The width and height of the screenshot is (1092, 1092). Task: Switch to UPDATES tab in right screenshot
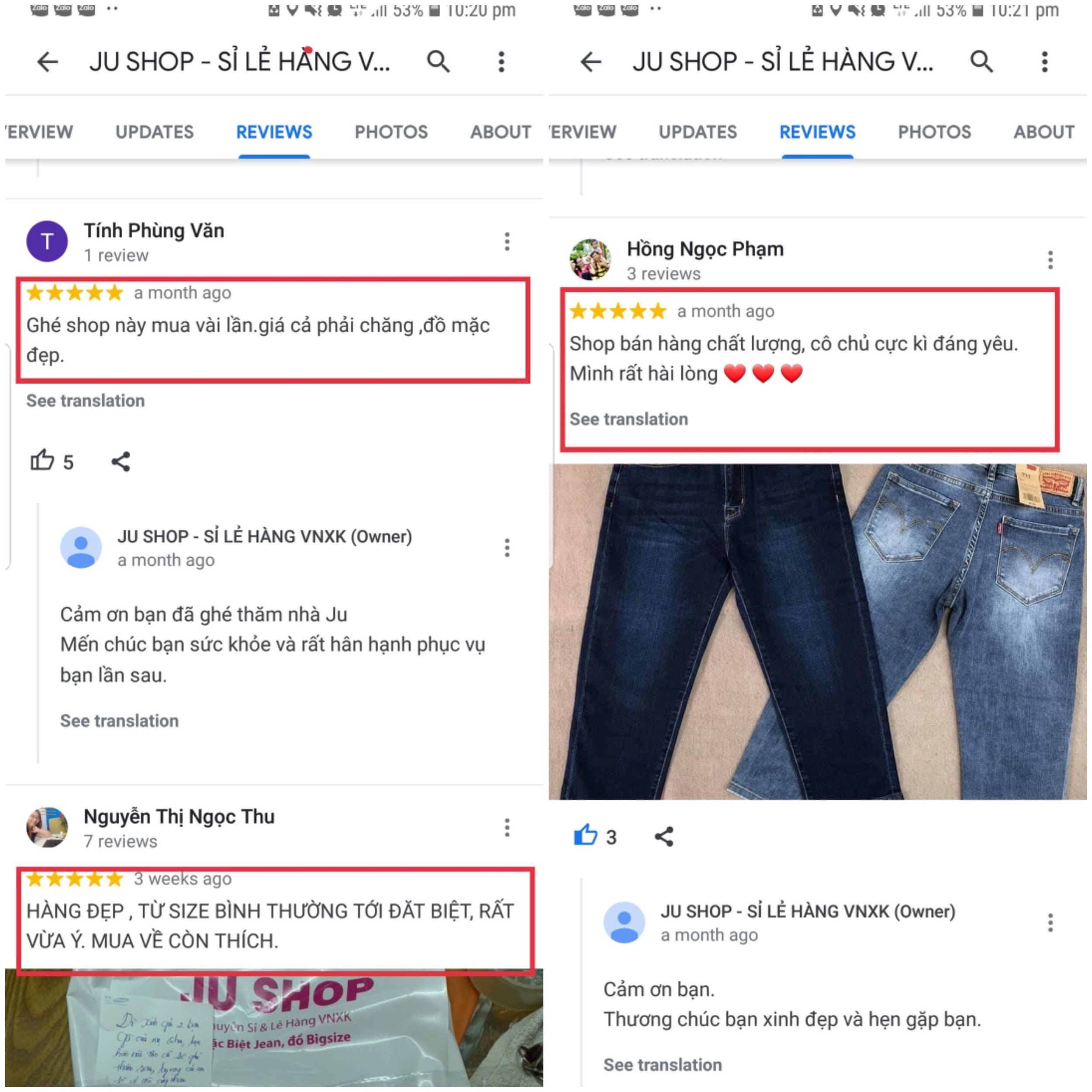point(698,132)
